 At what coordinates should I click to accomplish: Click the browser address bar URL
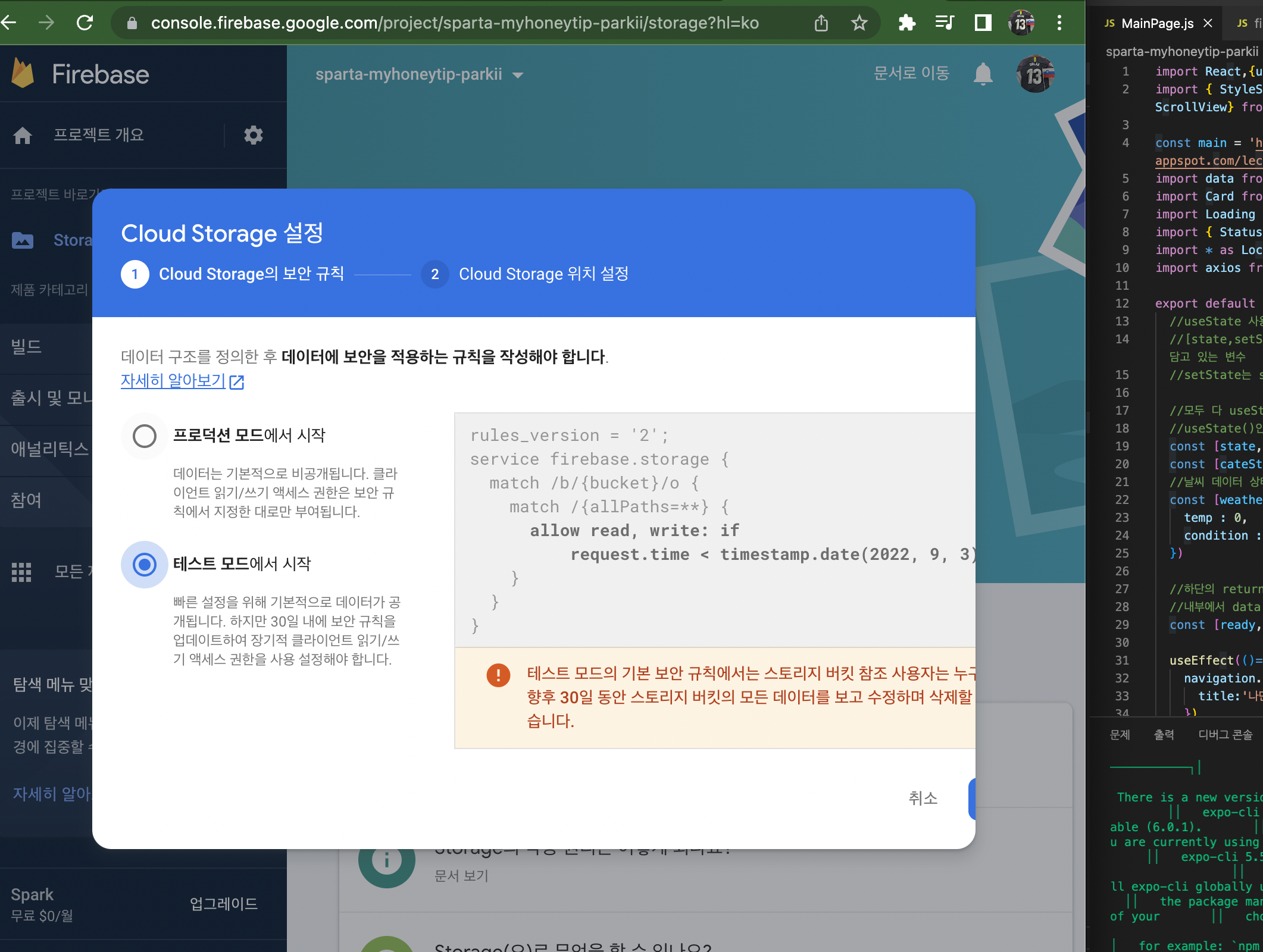click(455, 23)
